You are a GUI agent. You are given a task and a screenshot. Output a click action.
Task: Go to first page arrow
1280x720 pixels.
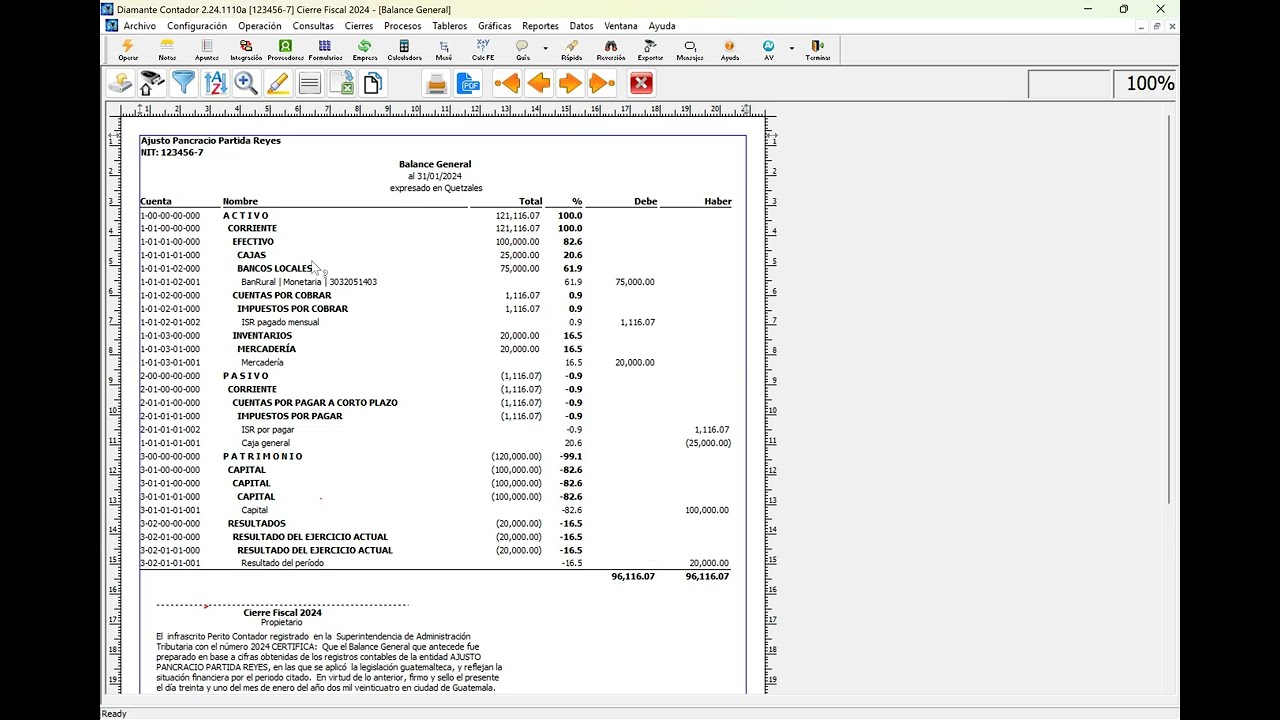click(507, 84)
